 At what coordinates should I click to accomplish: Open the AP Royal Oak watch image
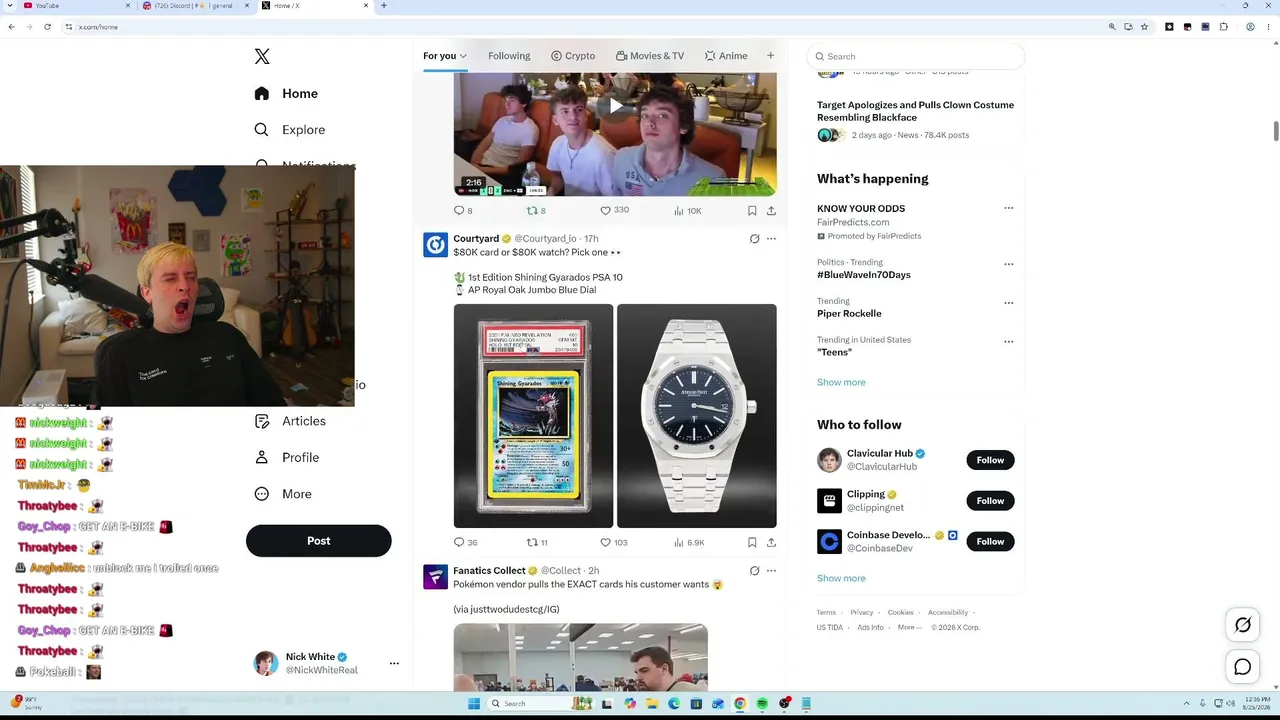click(x=697, y=416)
